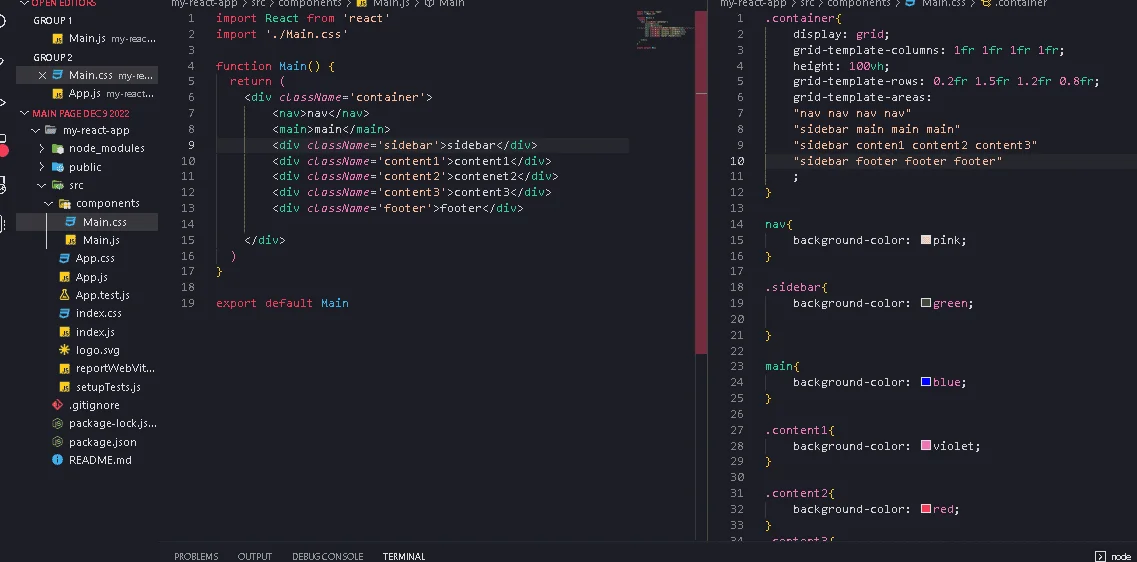
Task: Click the JS icon of Main.js under components
Action: 71,240
